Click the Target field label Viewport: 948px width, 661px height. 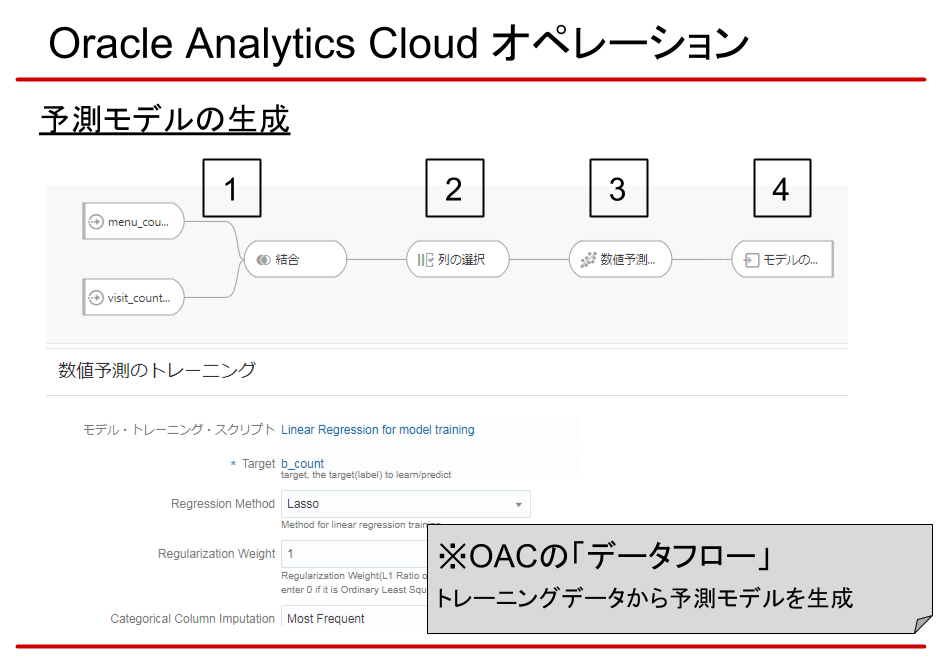pyautogui.click(x=258, y=463)
